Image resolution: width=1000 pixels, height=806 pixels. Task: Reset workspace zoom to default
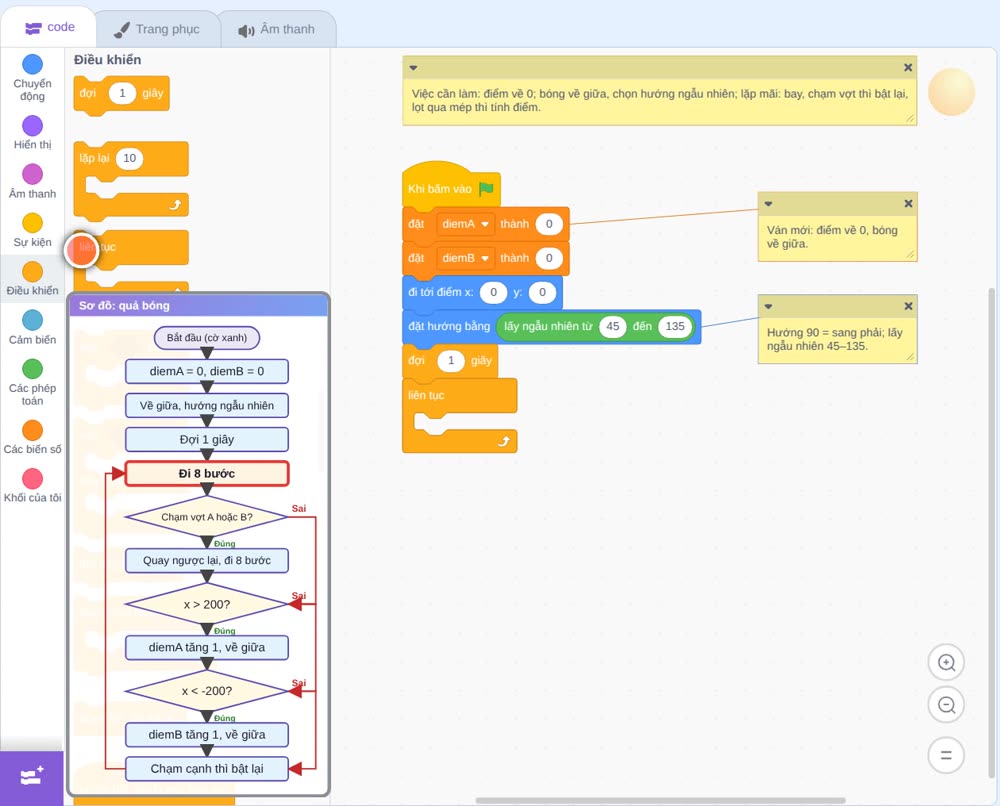[946, 755]
